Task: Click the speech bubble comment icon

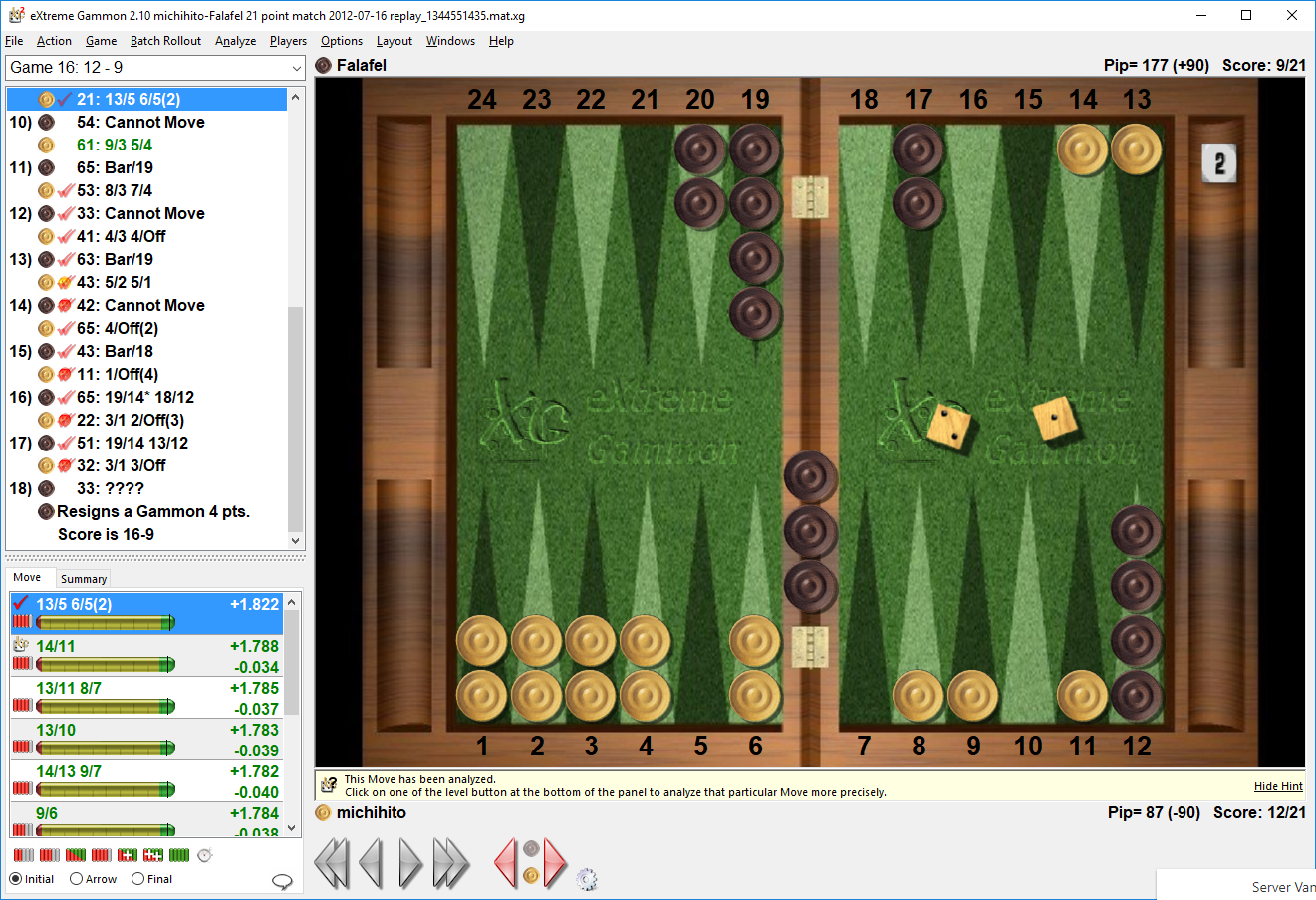Action: [x=282, y=881]
